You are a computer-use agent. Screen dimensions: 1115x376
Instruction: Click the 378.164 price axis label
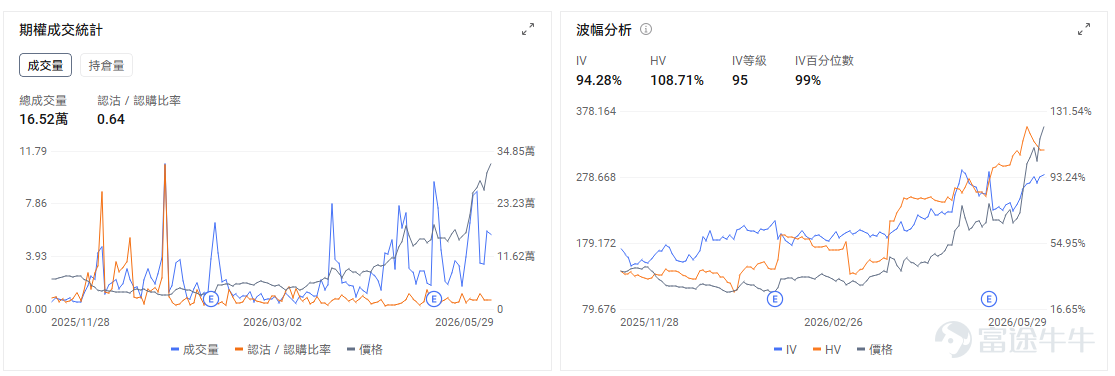pyautogui.click(x=596, y=112)
